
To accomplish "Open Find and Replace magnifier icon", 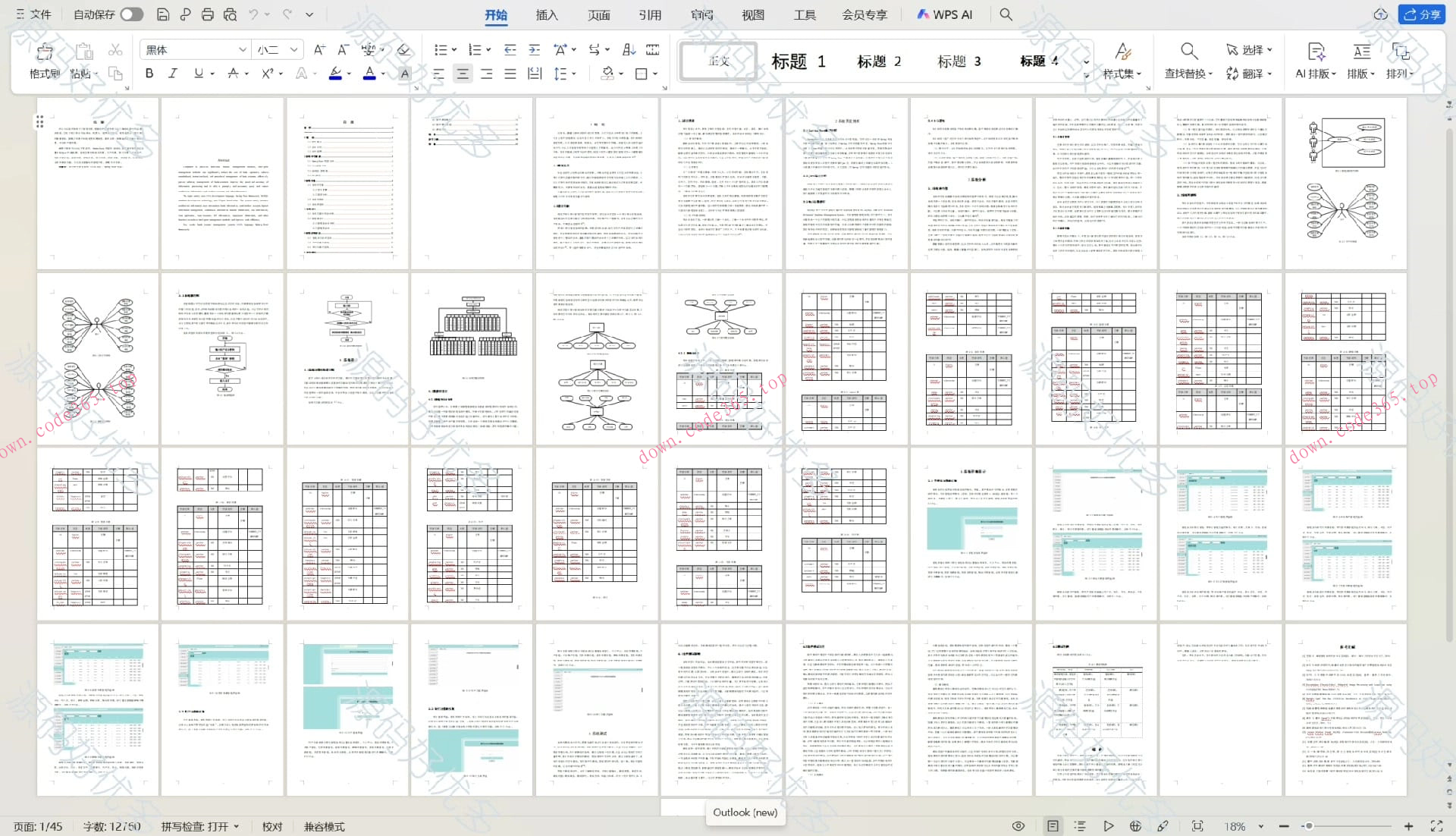I will 1188,52.
